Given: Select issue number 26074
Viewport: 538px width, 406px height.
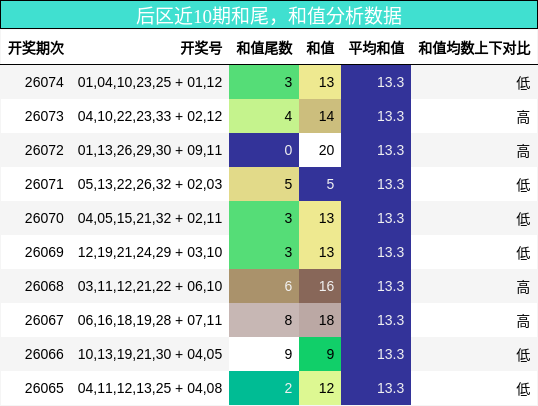Looking at the screenshot, I should (x=44, y=82).
